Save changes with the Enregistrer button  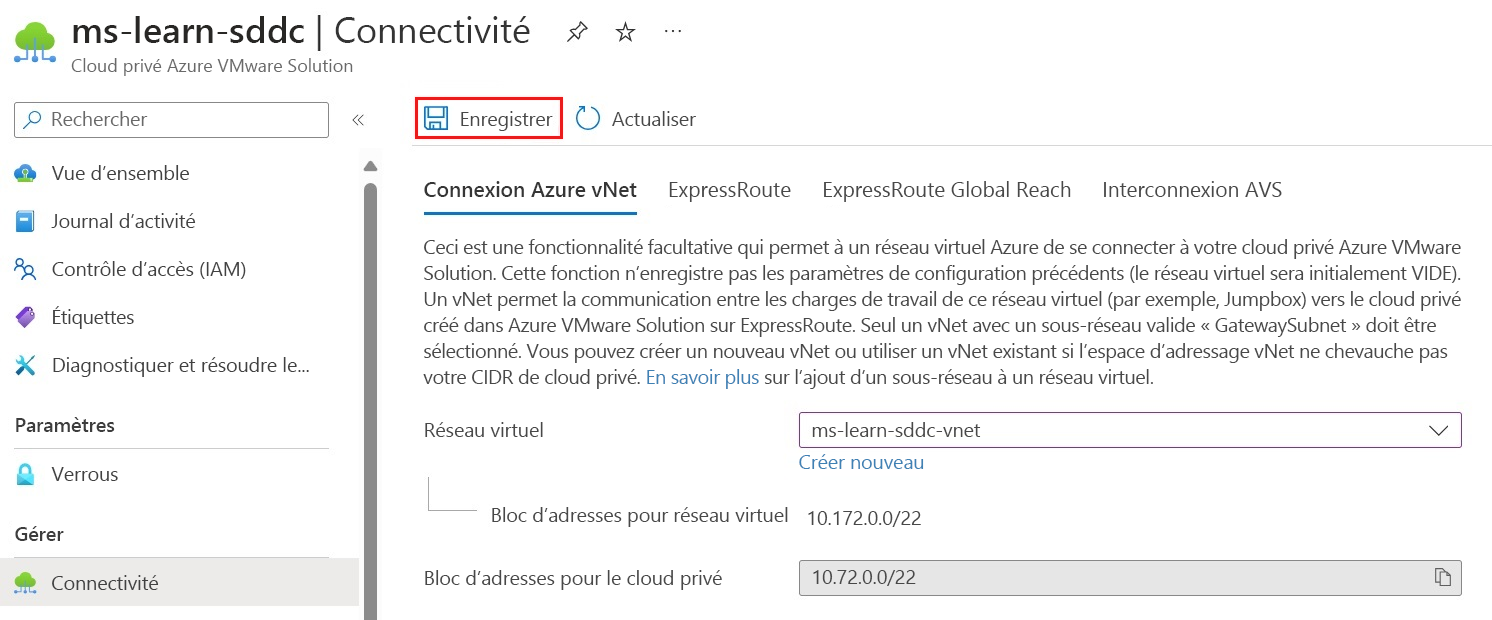(x=489, y=117)
